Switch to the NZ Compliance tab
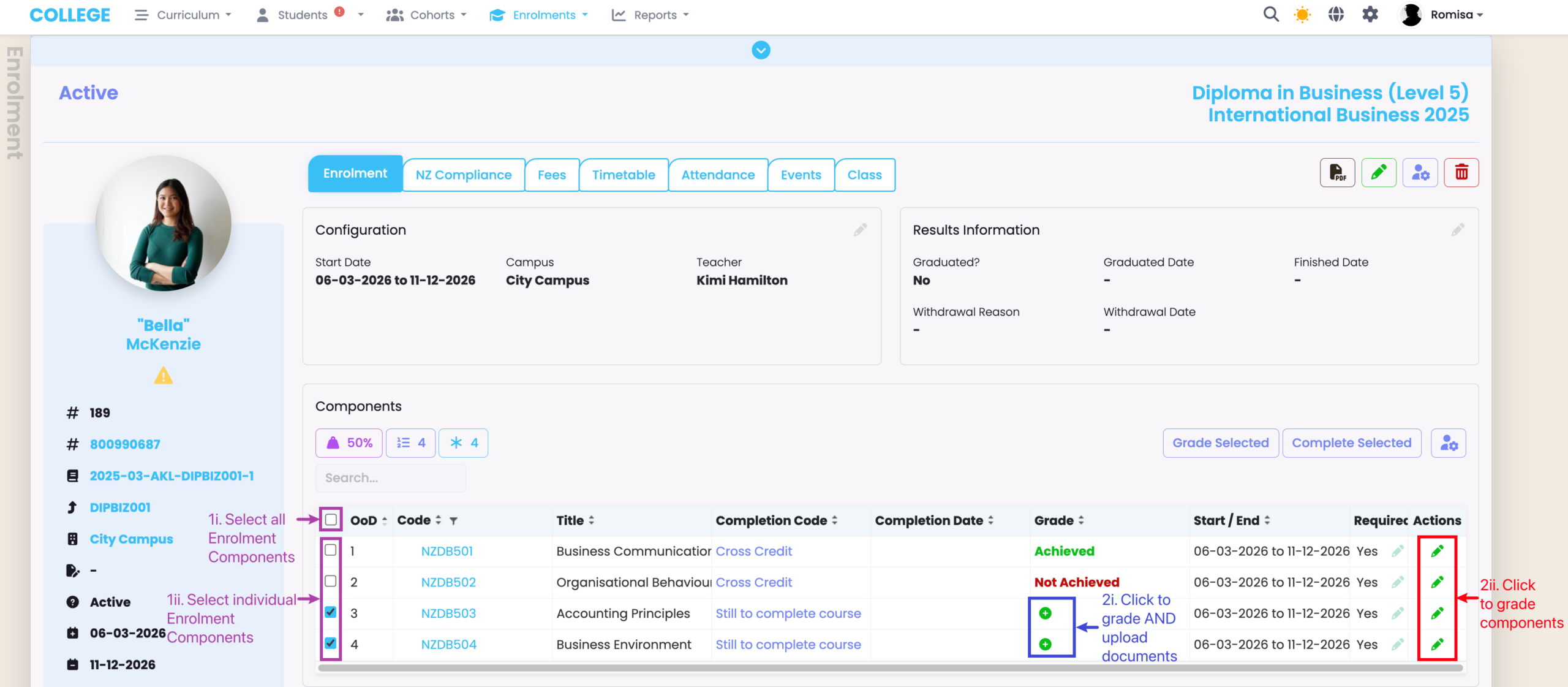Viewport: 1568px width, 687px height. point(464,175)
